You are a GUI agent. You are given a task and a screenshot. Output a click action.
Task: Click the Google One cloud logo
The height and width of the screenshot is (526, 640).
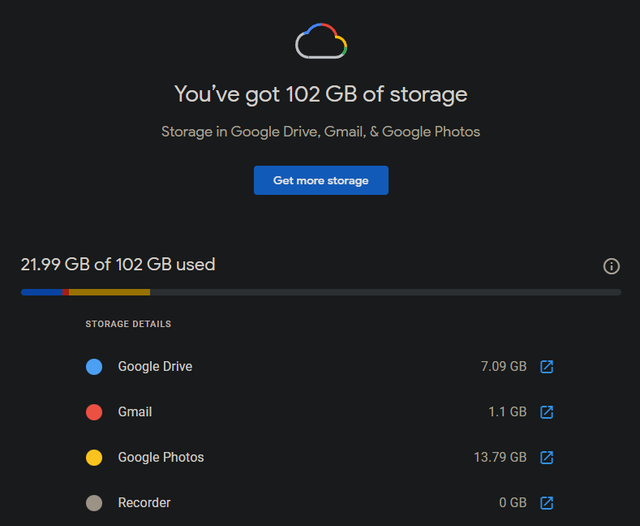321,41
